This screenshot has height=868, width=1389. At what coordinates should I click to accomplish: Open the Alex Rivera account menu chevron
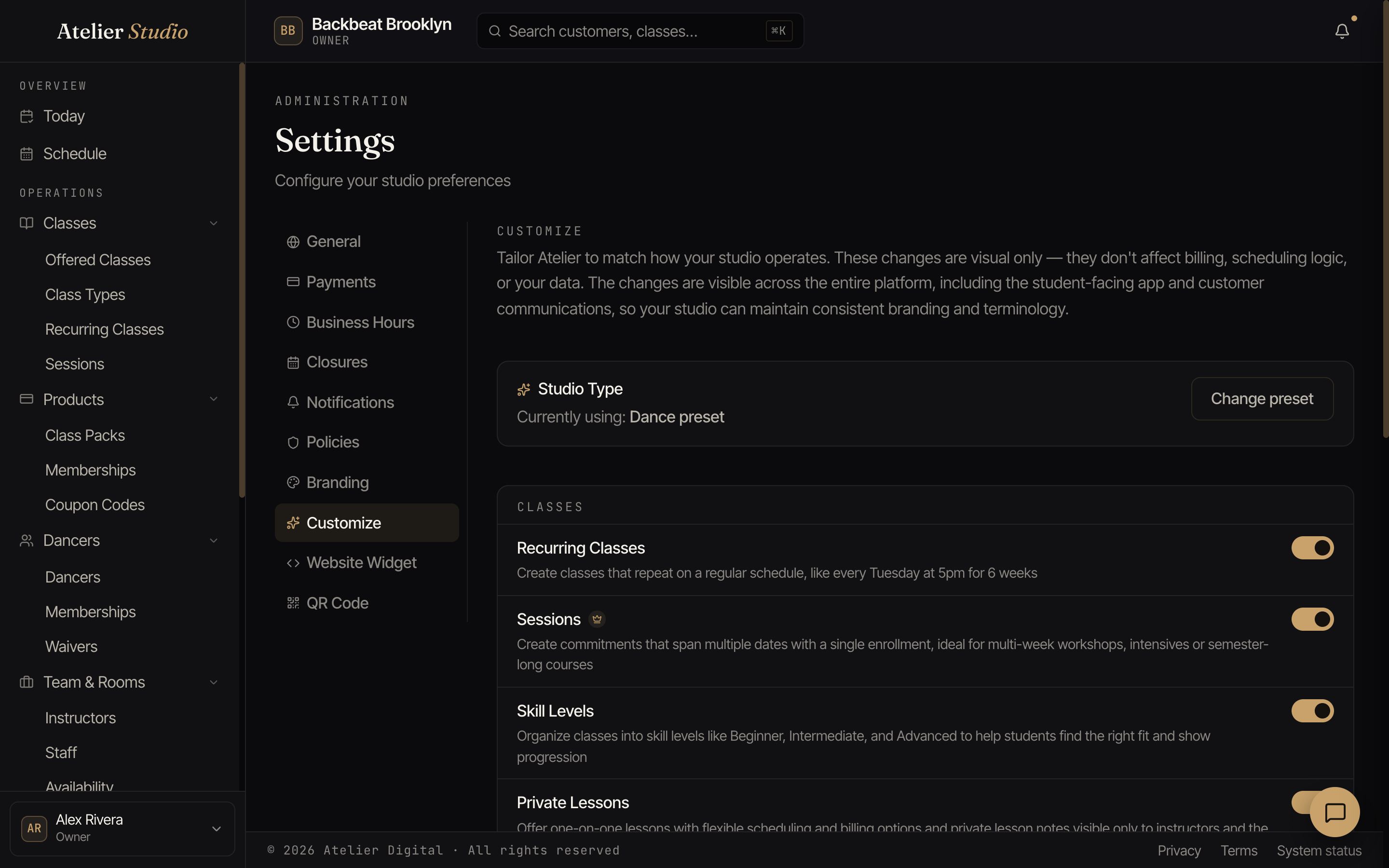click(217, 828)
